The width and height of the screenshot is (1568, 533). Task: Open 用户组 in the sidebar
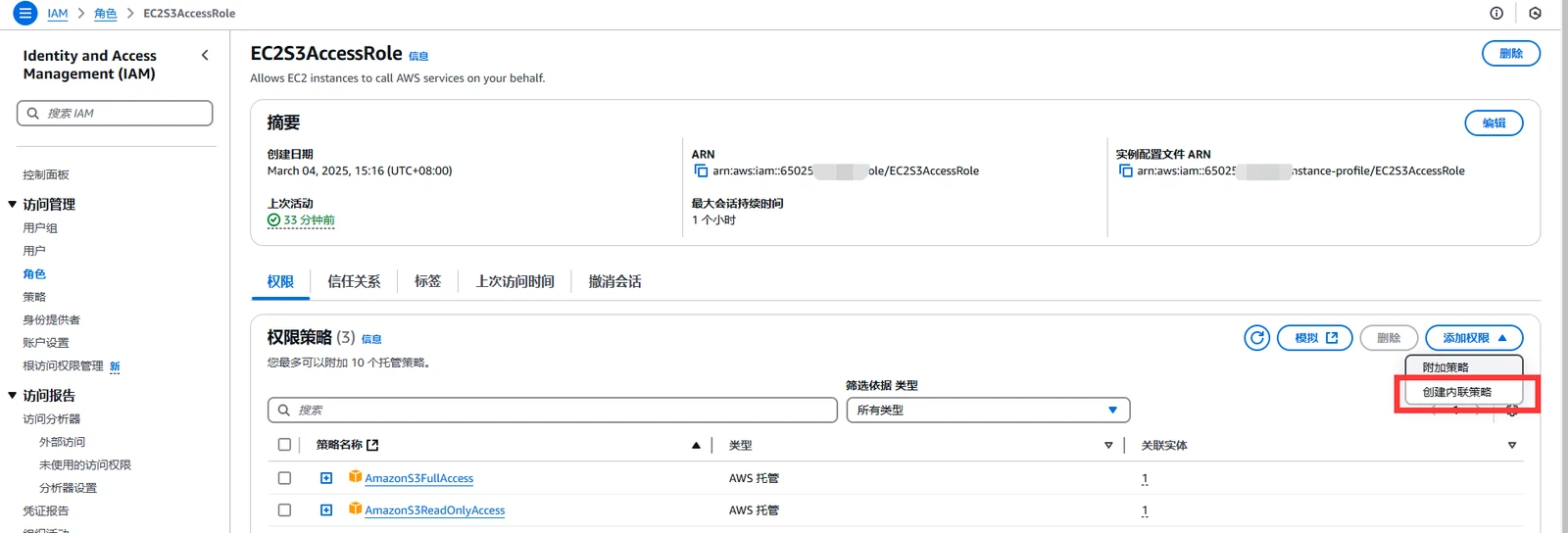(40, 227)
